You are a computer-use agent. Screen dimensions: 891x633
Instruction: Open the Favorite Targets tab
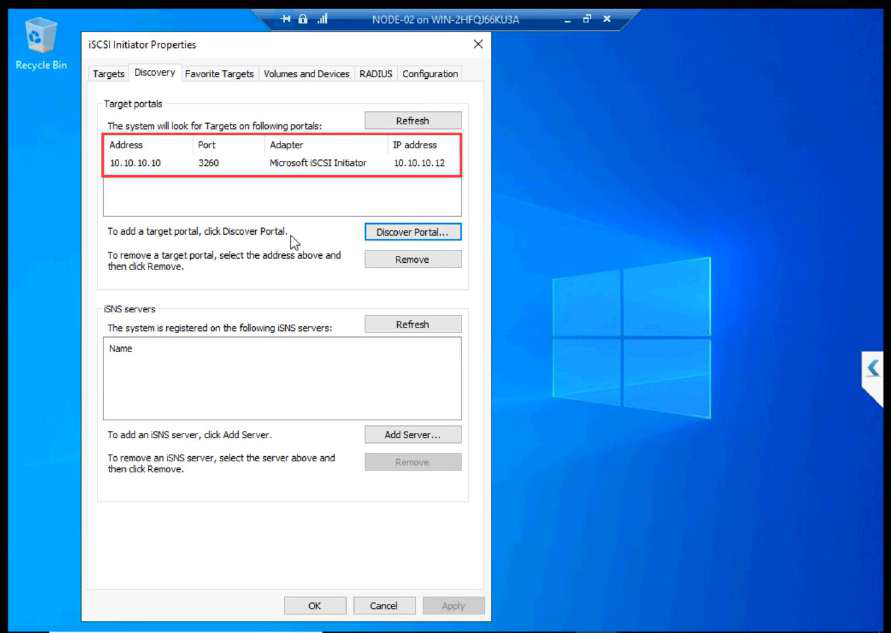219,74
